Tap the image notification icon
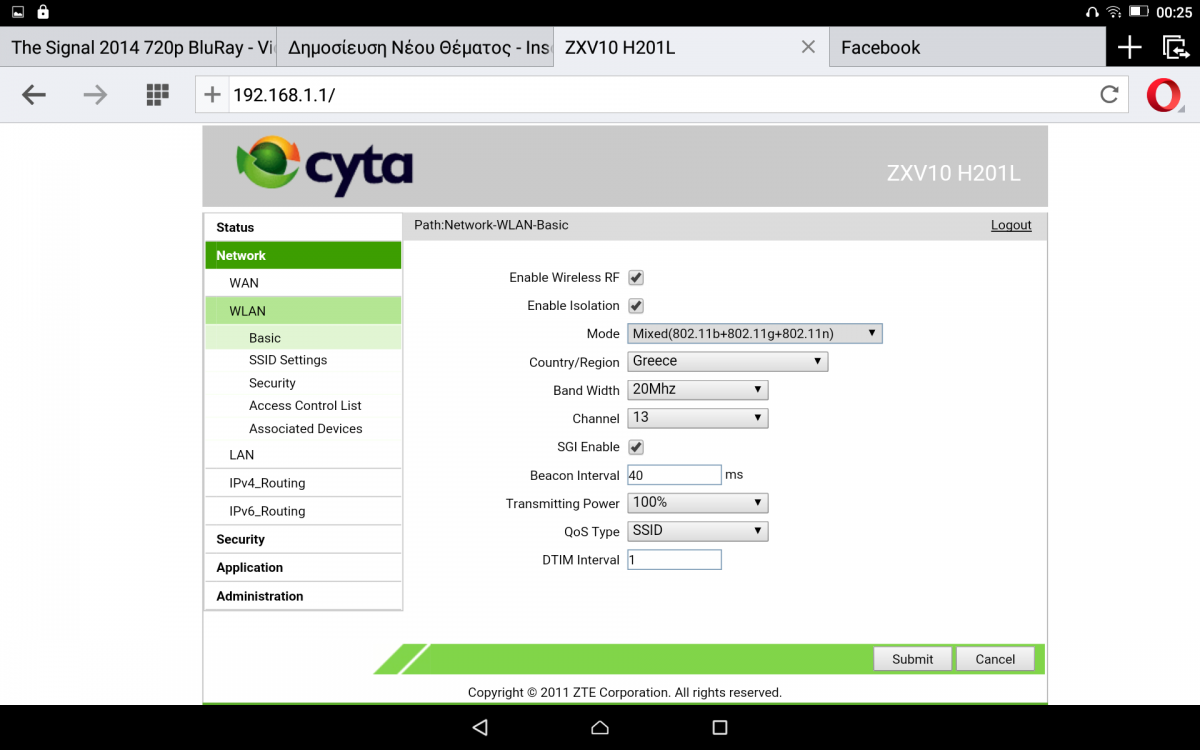The image size is (1200, 750). 18,12
